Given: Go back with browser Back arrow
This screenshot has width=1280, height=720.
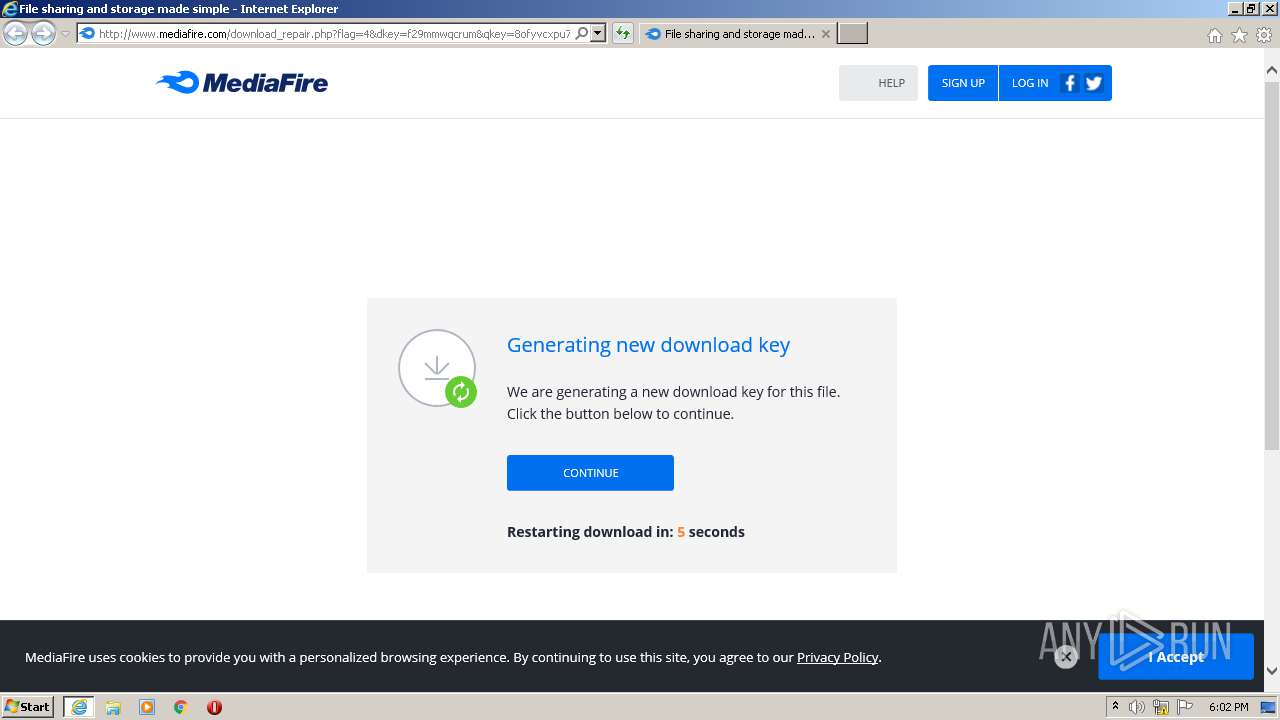Looking at the screenshot, I should coord(15,34).
